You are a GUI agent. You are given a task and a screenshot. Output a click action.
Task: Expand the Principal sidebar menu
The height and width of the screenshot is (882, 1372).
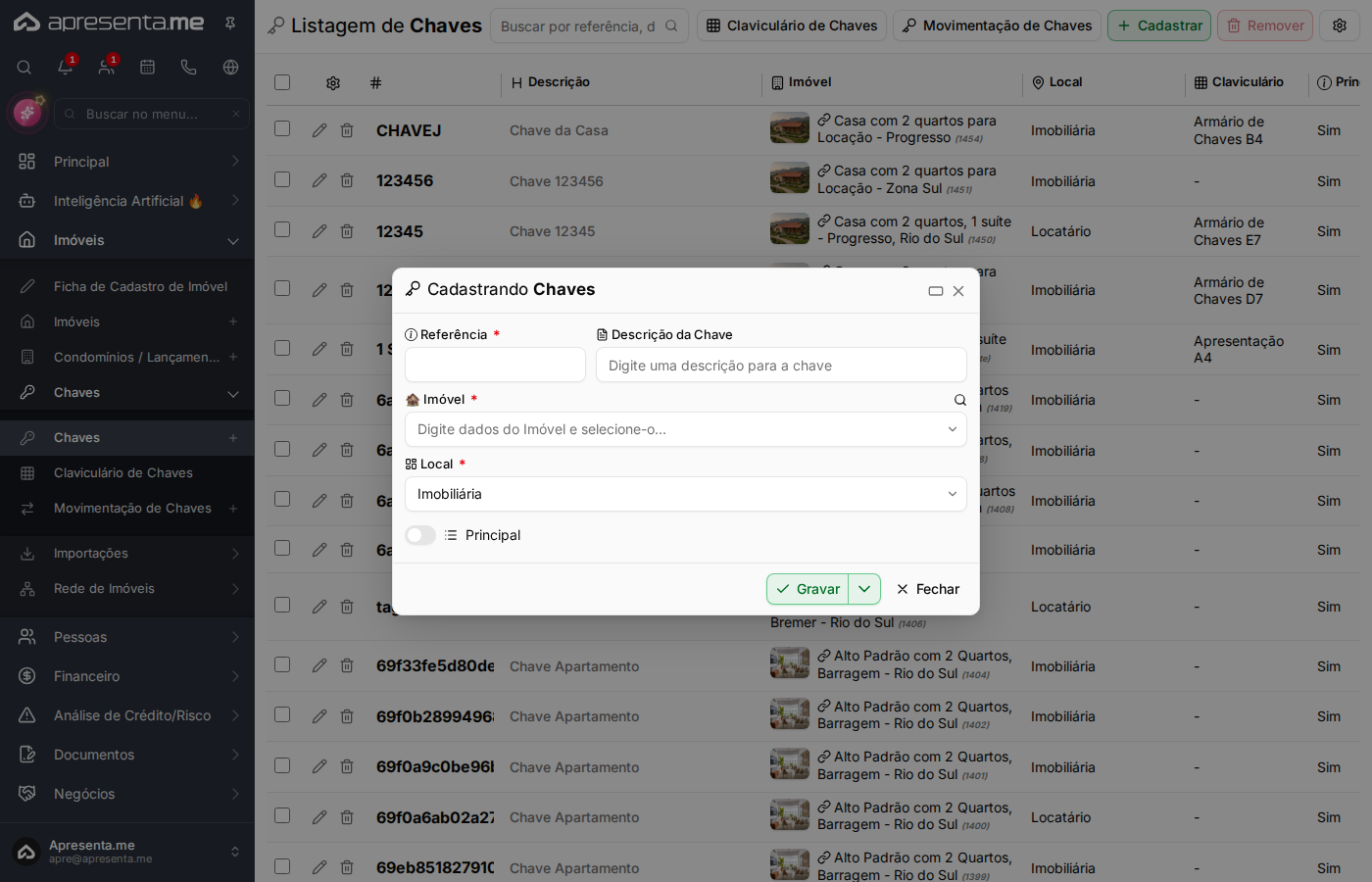127,162
